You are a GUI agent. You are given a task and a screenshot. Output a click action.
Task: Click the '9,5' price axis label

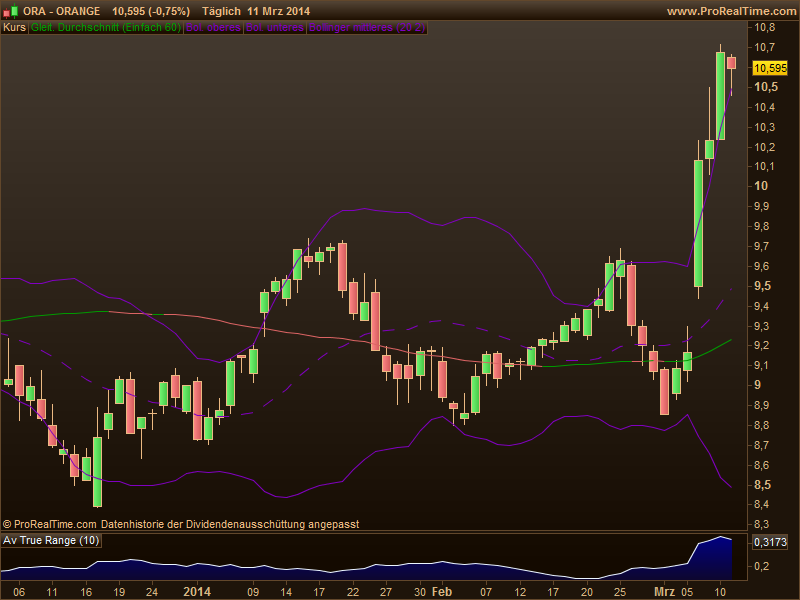(762, 286)
